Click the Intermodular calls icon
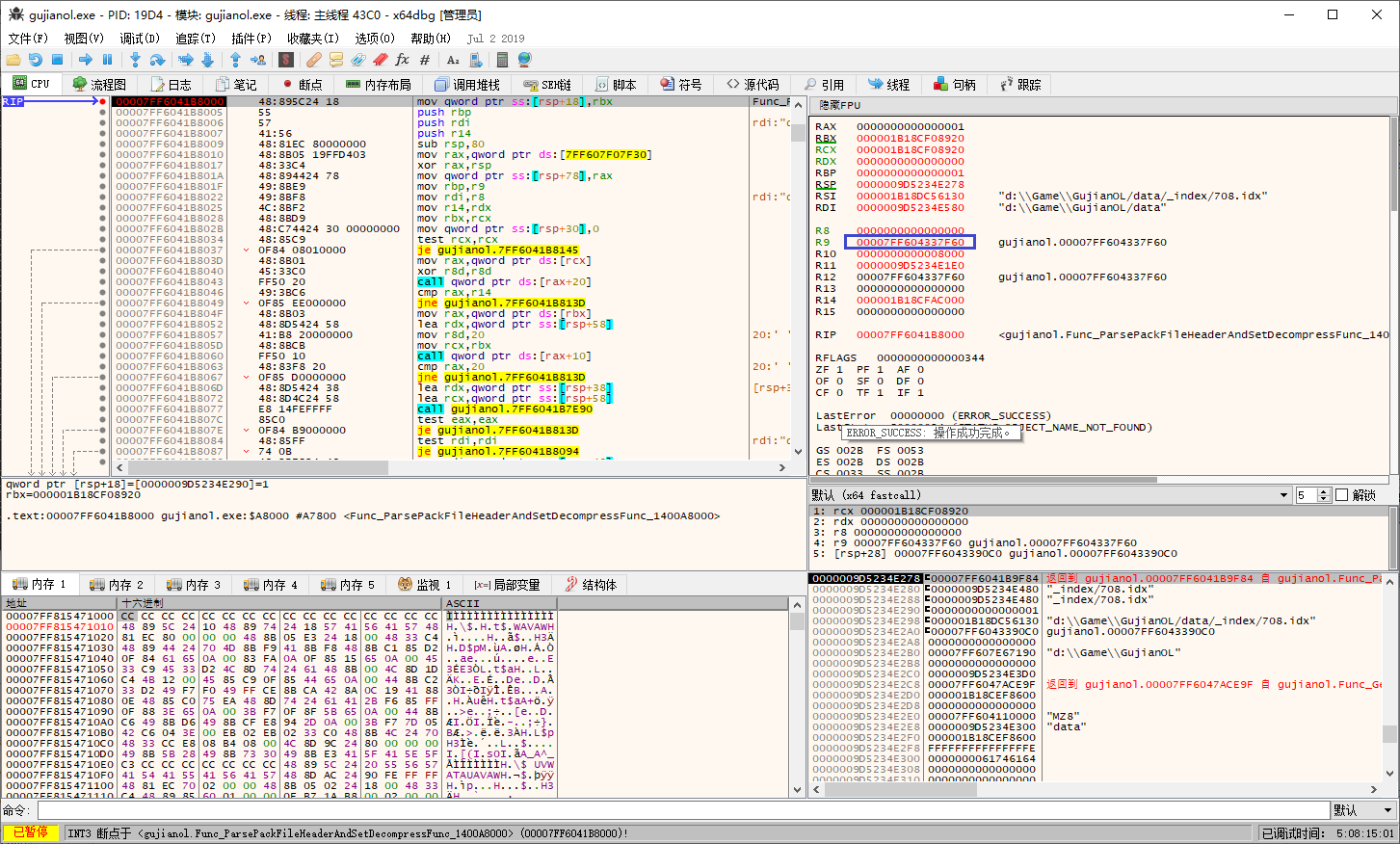Screen dimensions: 1400x844 [475, 60]
